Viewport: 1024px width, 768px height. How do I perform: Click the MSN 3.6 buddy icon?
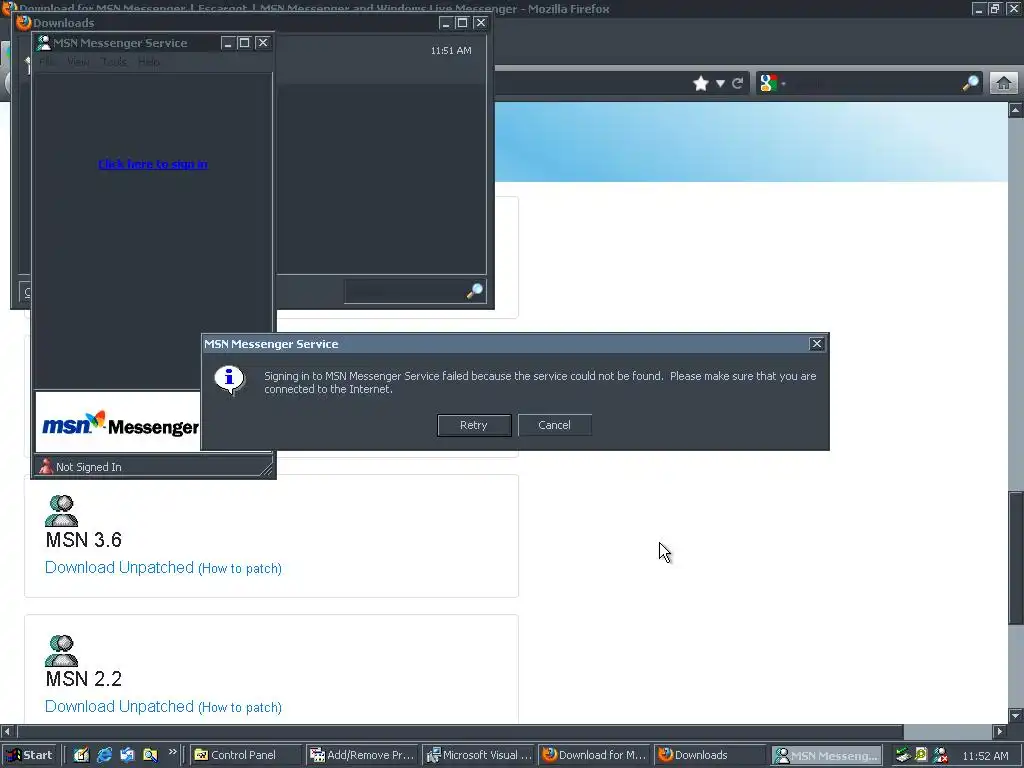(61, 511)
